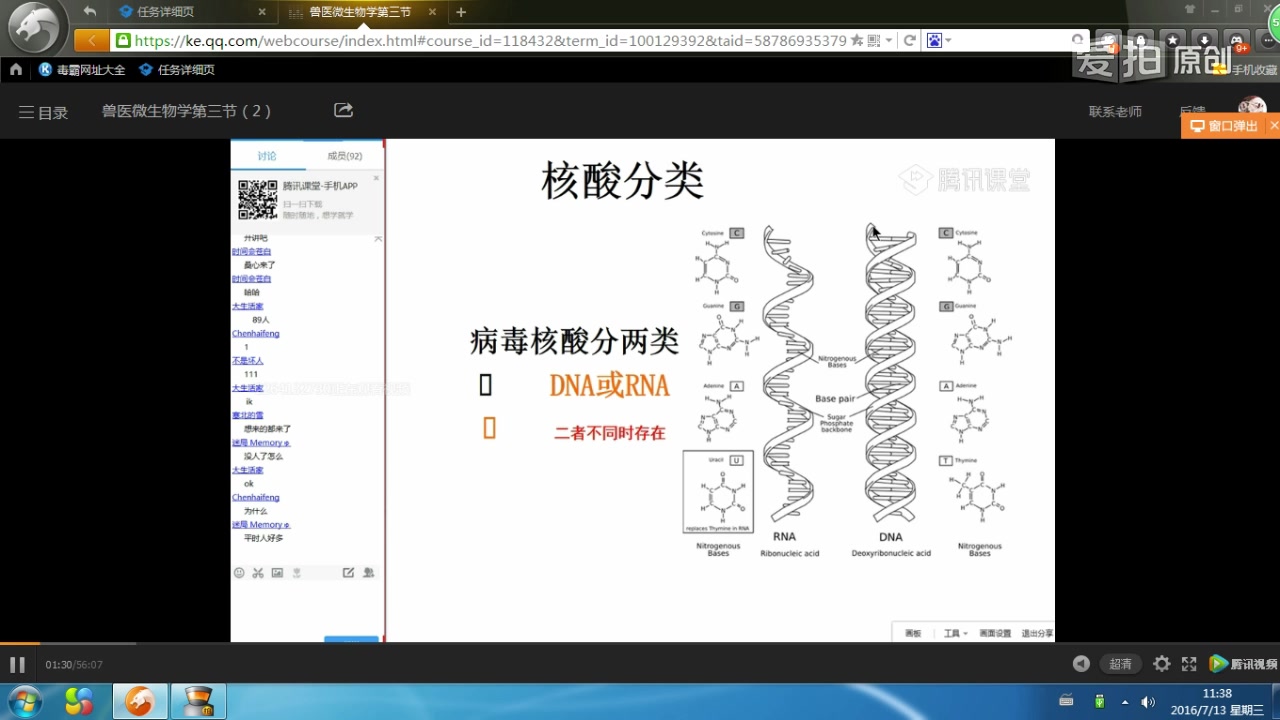The width and height of the screenshot is (1280, 720).
Task: Open player settings gear
Action: pos(1161,664)
